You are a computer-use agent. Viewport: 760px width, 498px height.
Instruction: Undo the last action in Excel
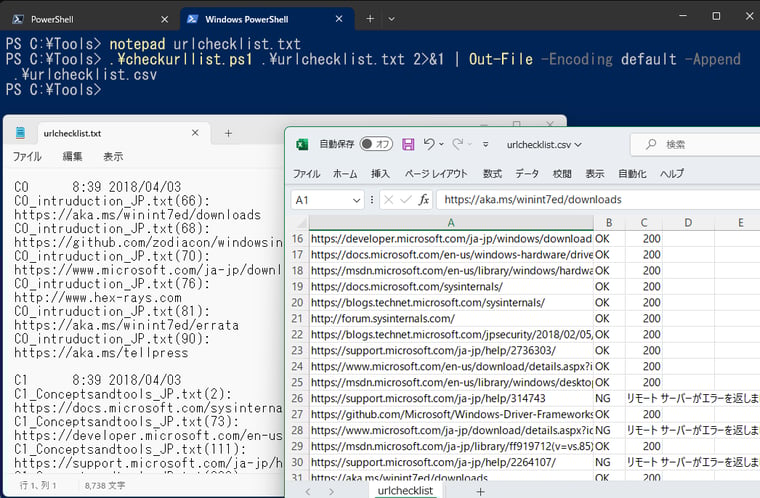click(429, 144)
